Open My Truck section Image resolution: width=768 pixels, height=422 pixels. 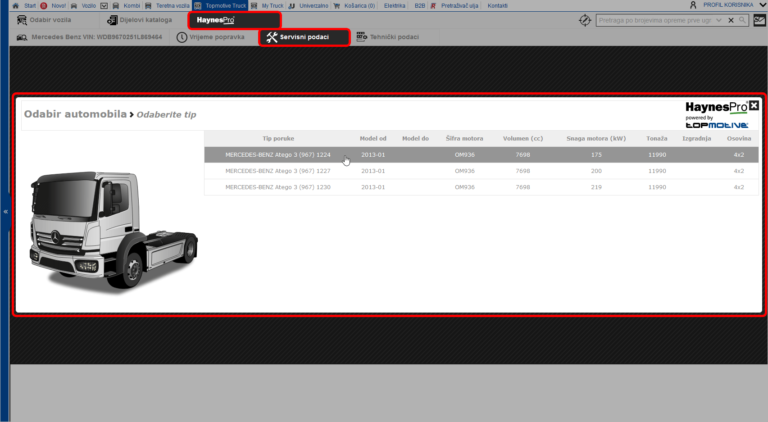(272, 6)
